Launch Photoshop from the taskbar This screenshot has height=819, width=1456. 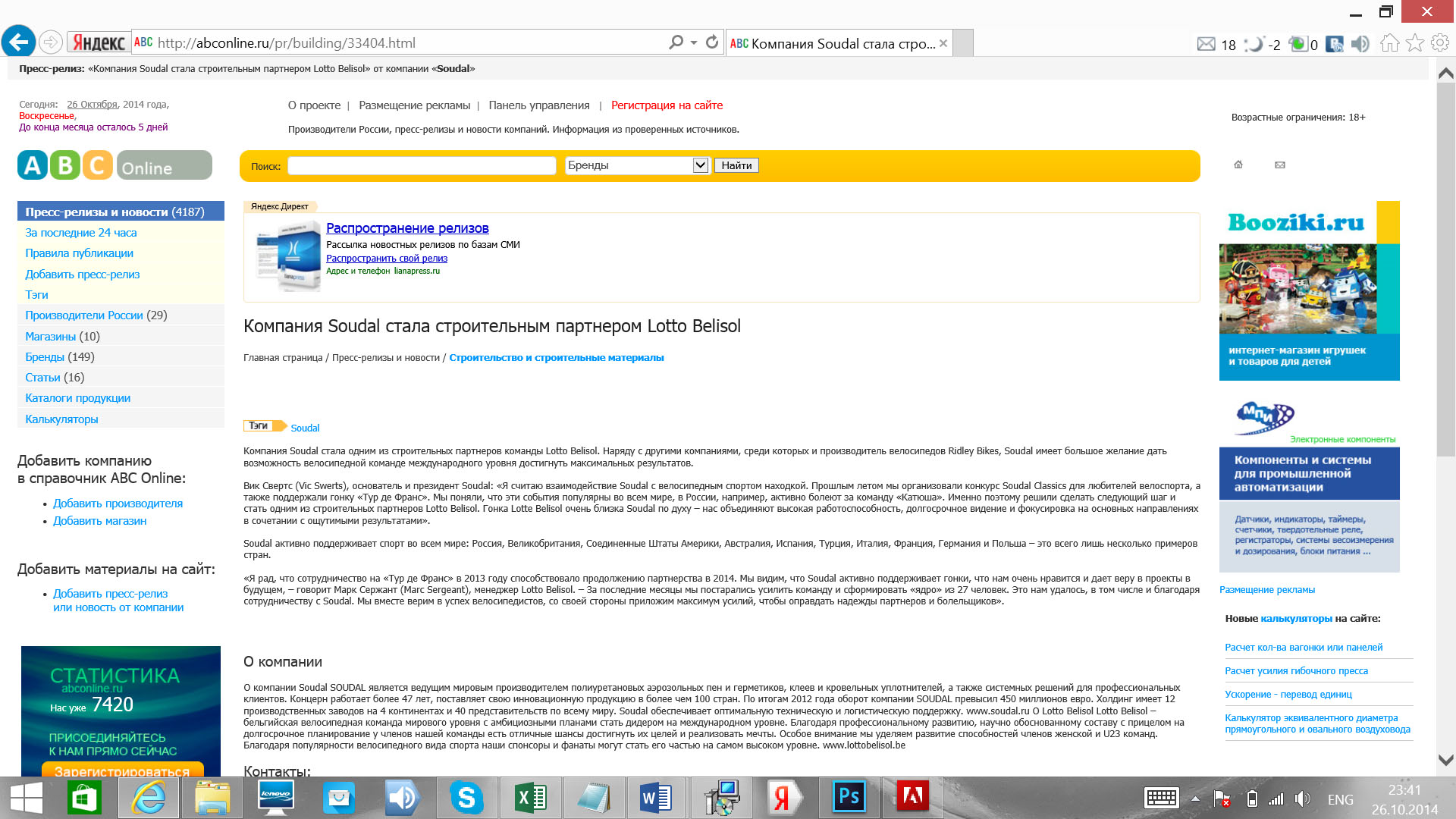click(x=849, y=798)
